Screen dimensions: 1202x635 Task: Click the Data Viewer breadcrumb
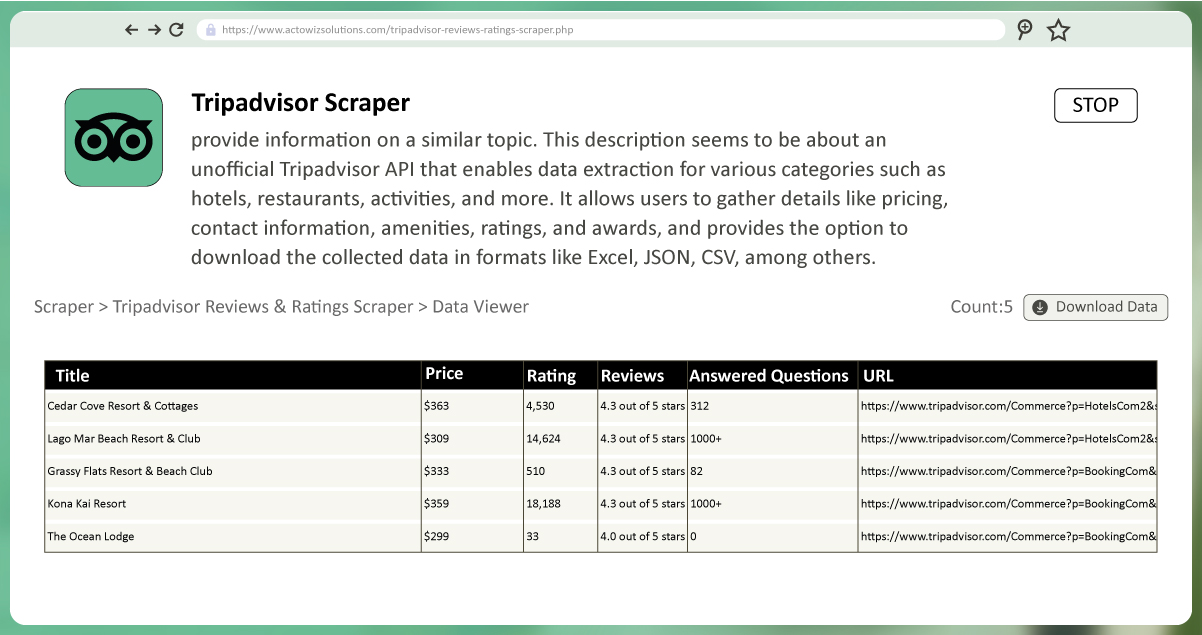pos(481,307)
